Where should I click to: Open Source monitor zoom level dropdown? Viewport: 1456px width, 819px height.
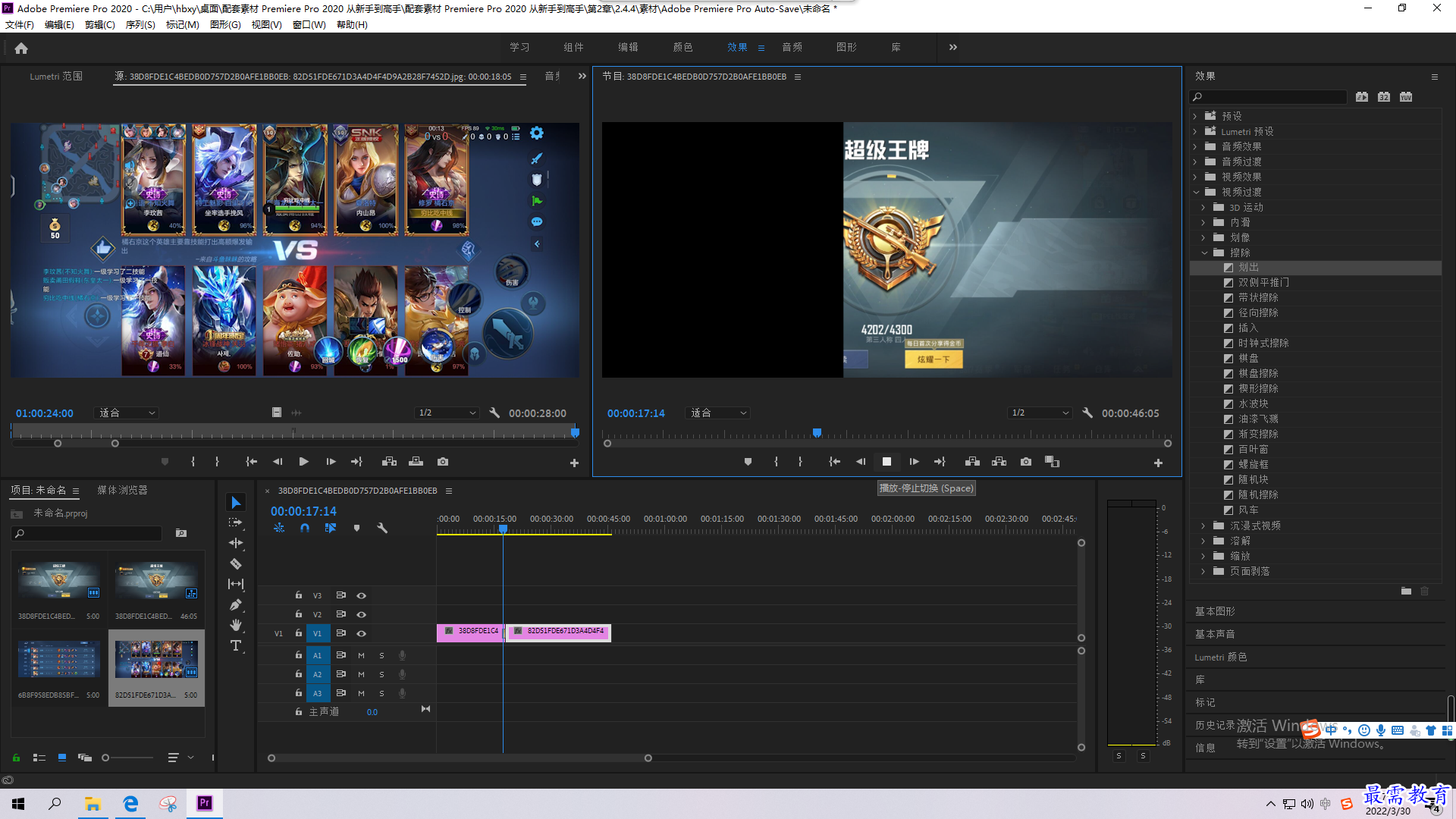click(x=127, y=413)
